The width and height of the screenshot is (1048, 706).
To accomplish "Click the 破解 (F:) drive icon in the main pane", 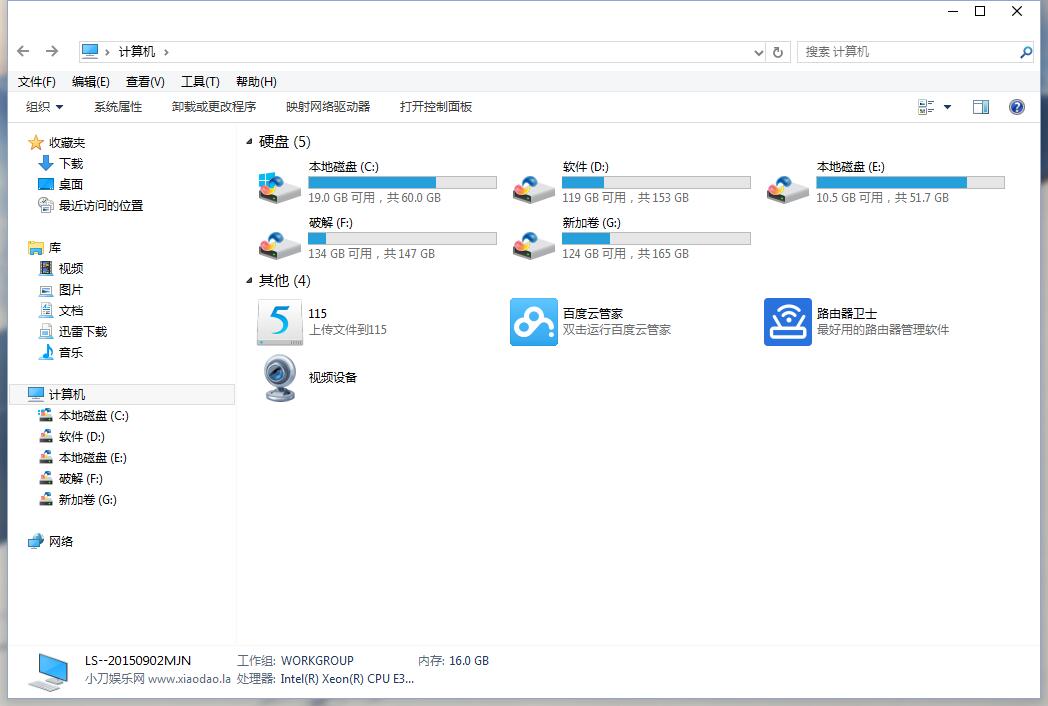I will [279, 244].
